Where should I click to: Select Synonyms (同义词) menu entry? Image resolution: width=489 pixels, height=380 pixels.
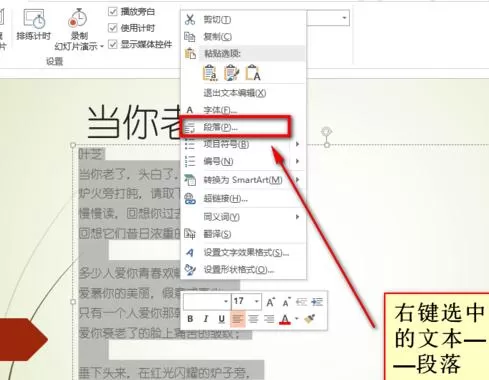pyautogui.click(x=243, y=217)
